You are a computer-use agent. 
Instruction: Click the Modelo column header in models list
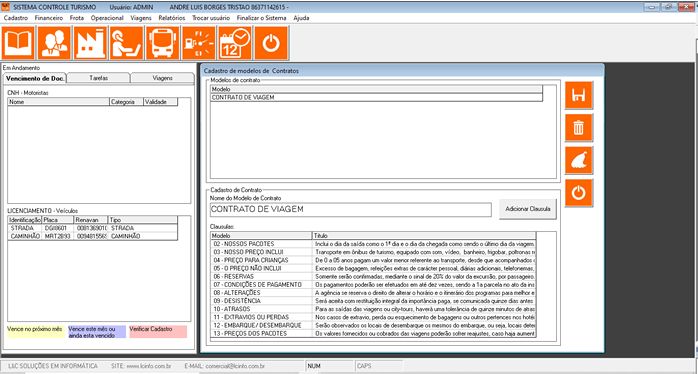[377, 89]
